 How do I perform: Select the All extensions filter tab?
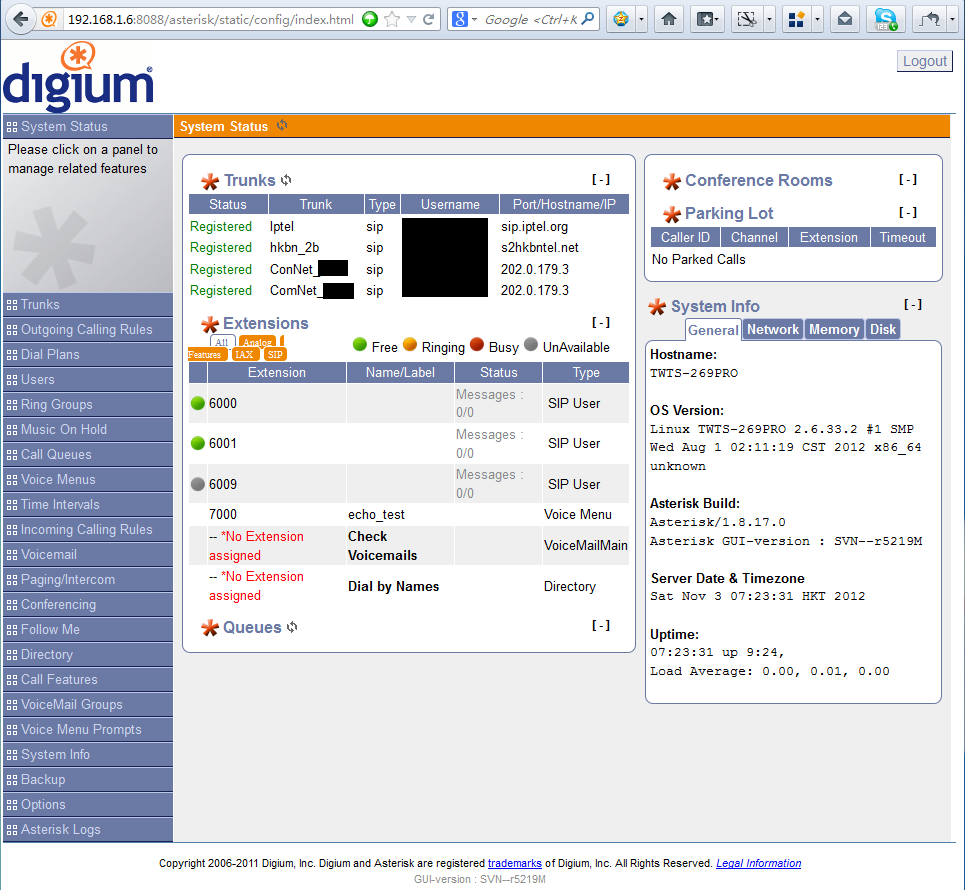pos(222,342)
